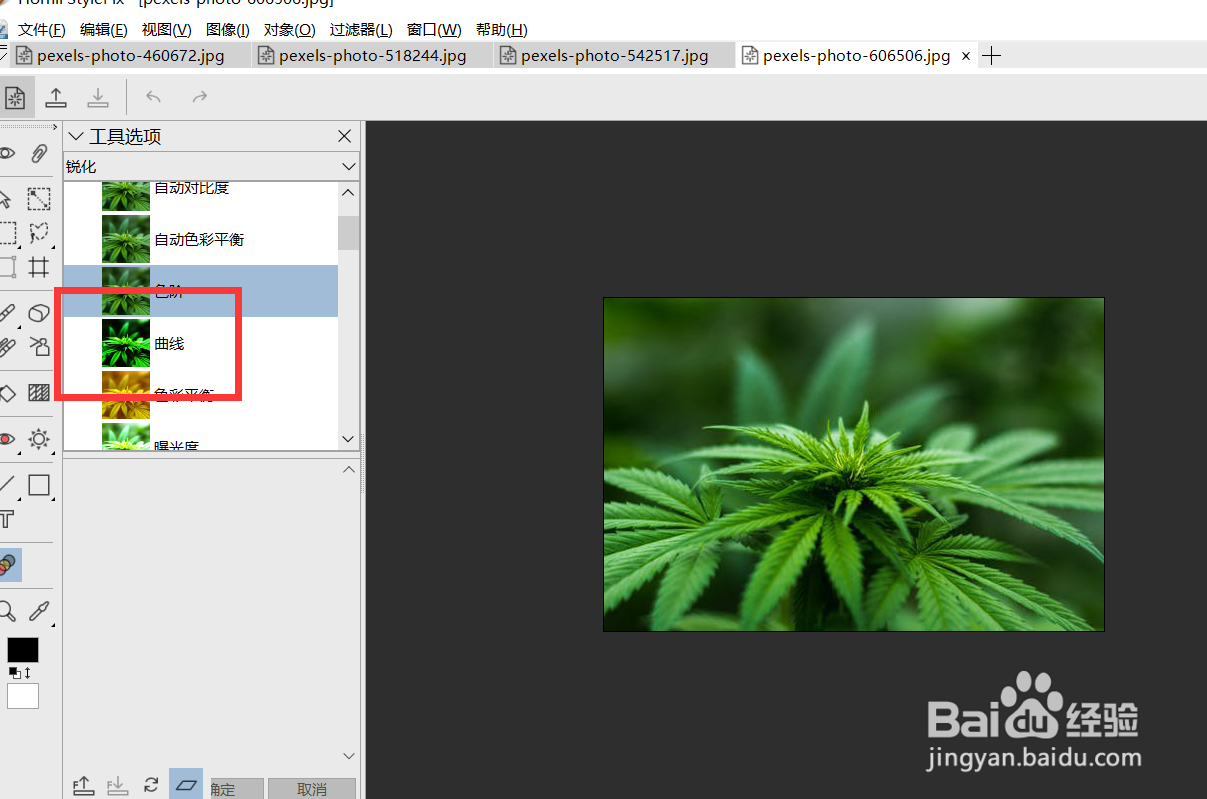Switch to pexels-photo-542517.jpg tab
This screenshot has width=1207, height=799.
[x=615, y=56]
